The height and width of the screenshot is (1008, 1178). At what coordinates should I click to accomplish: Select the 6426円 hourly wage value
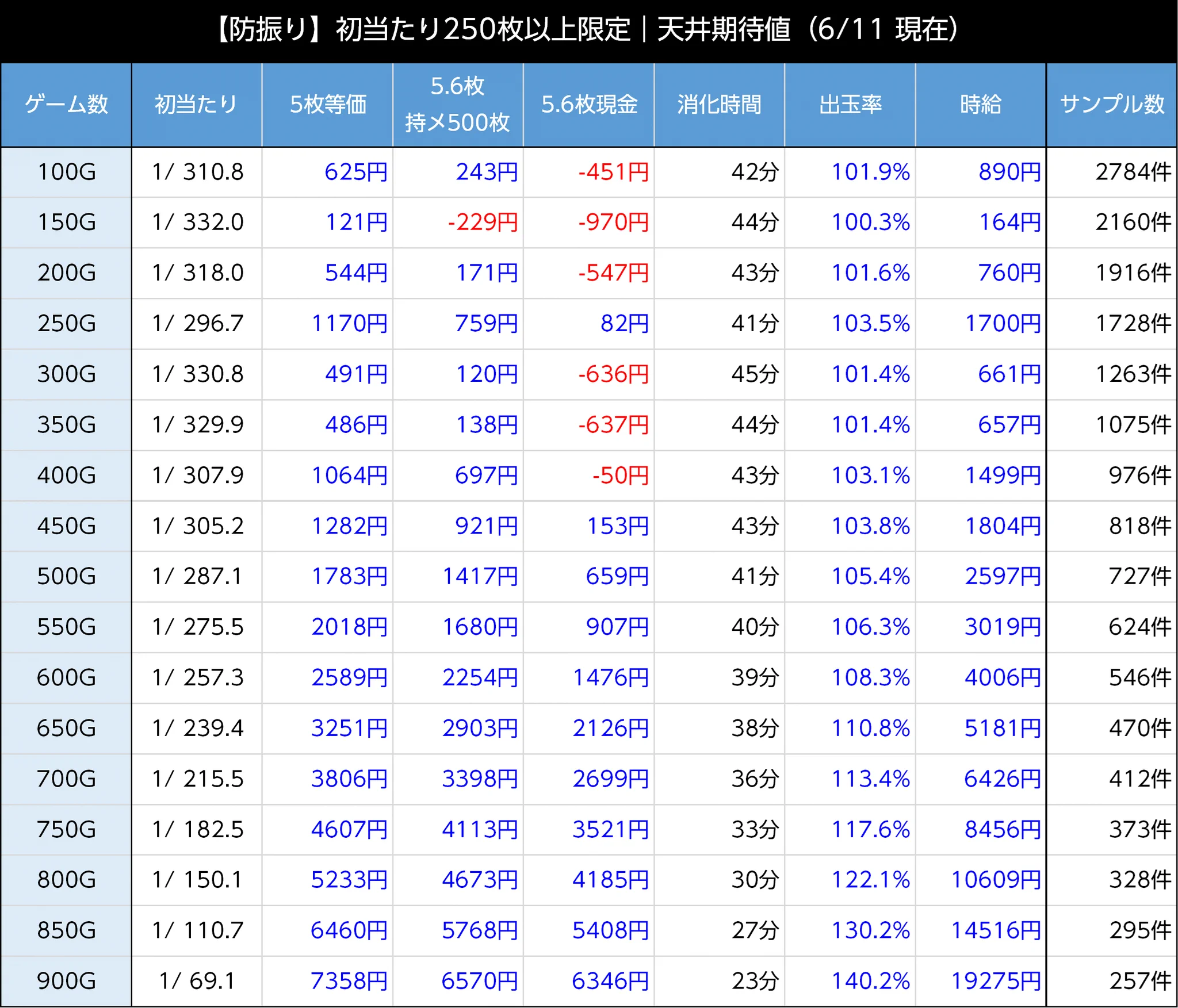(x=1003, y=779)
